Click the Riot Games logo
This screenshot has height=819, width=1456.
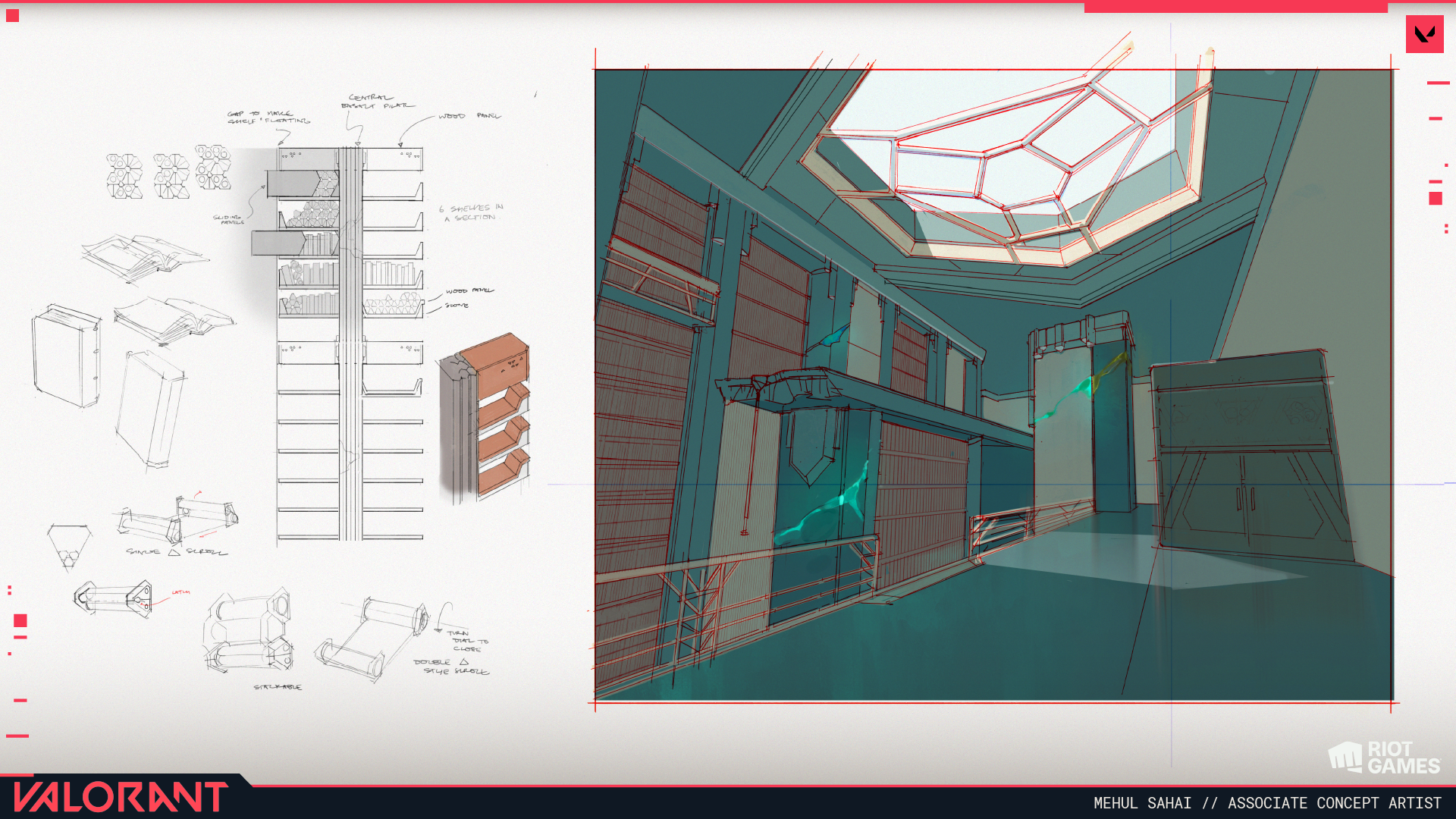1384,758
